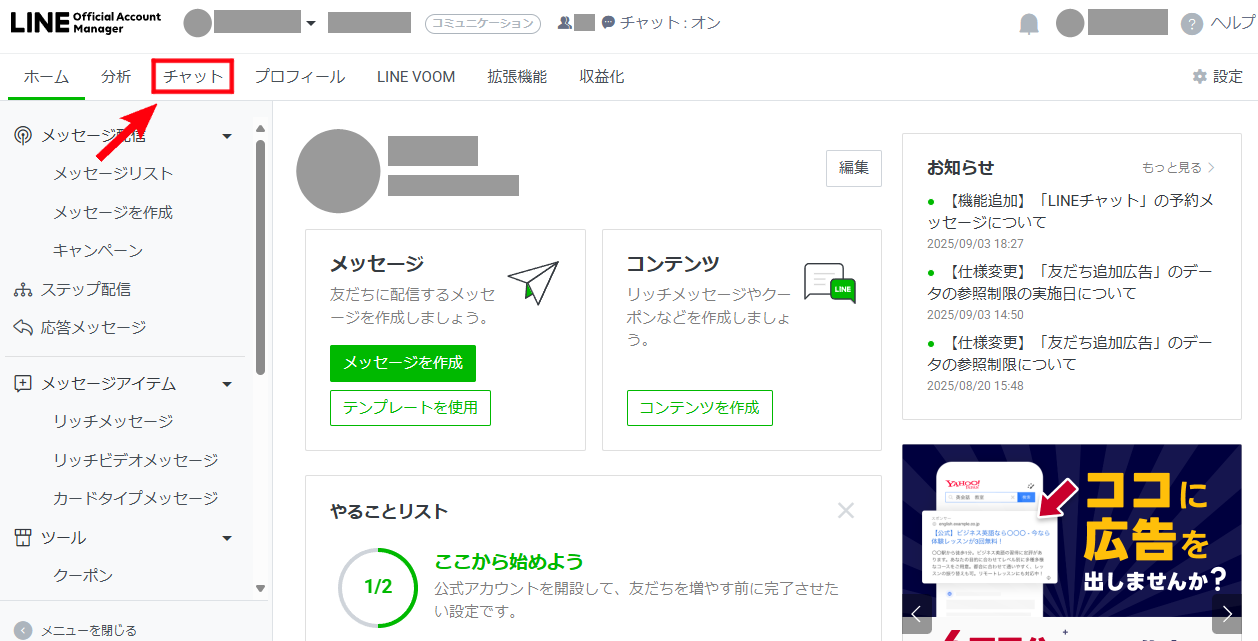Show previous ad banner with left arrow

pos(917,613)
